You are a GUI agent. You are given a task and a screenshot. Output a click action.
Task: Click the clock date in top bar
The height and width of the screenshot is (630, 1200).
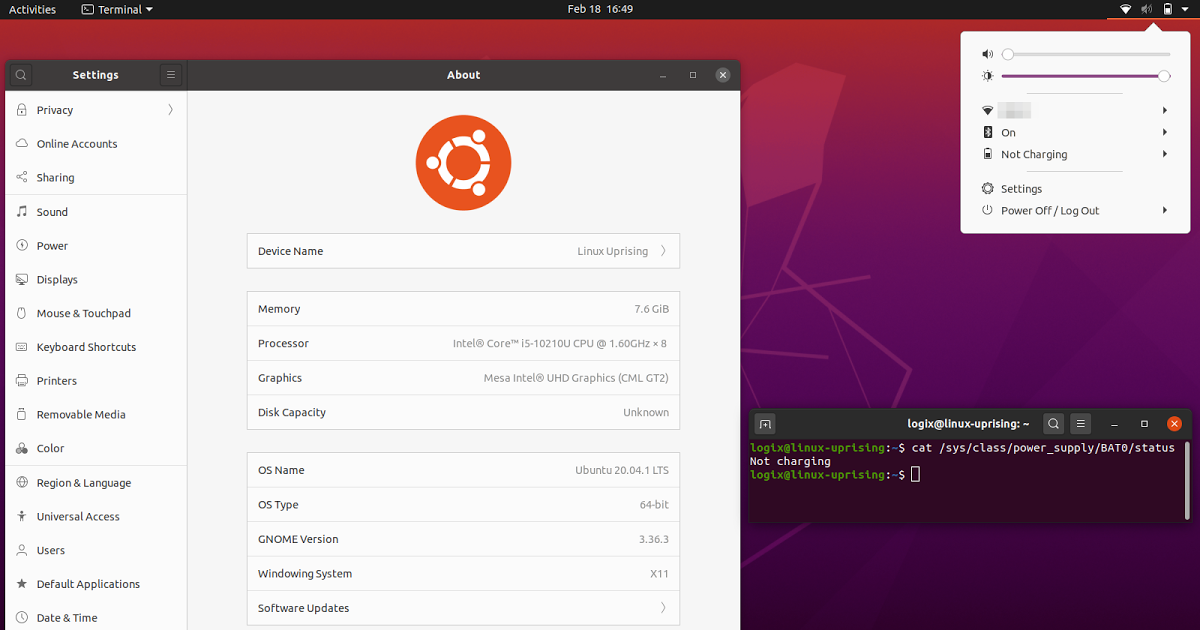(x=600, y=9)
